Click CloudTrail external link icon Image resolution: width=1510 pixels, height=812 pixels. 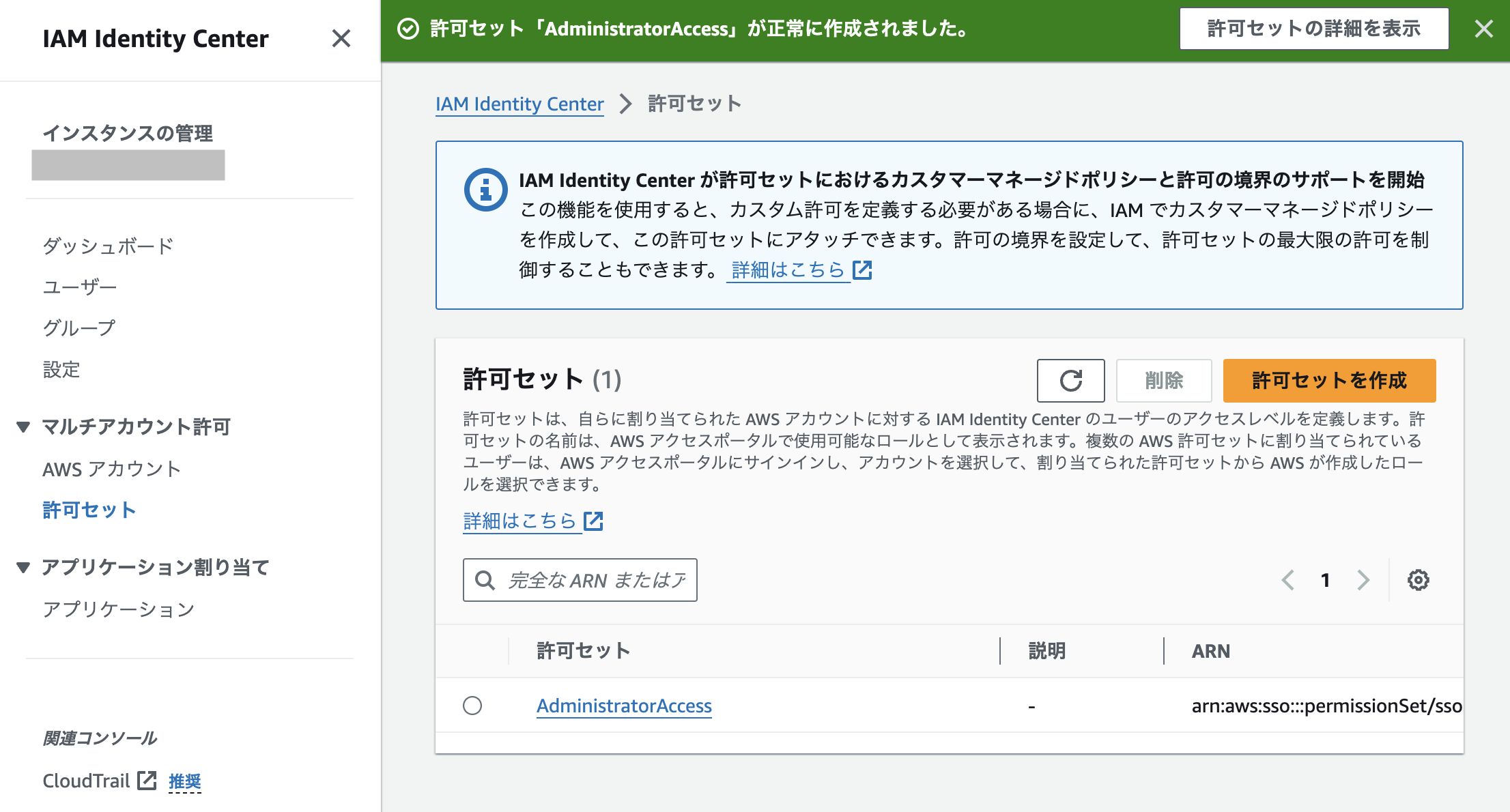point(147,781)
